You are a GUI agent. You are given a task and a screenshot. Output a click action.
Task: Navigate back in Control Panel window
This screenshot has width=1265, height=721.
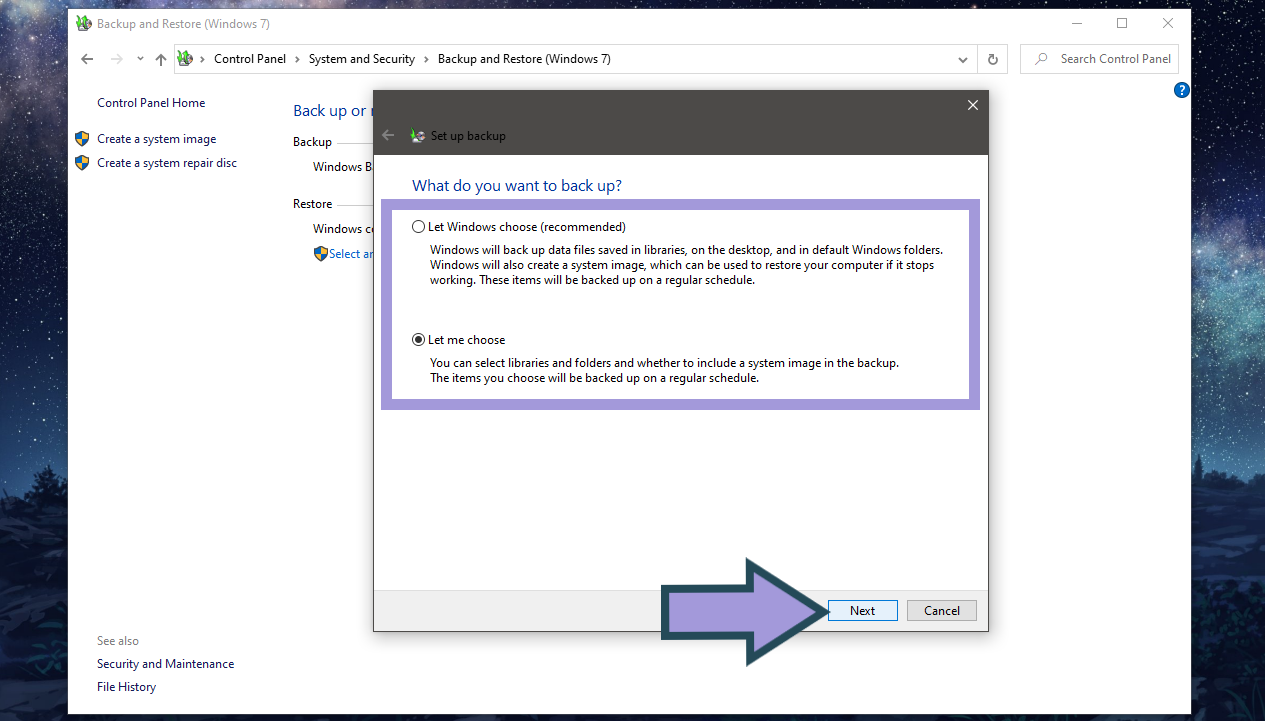87,59
